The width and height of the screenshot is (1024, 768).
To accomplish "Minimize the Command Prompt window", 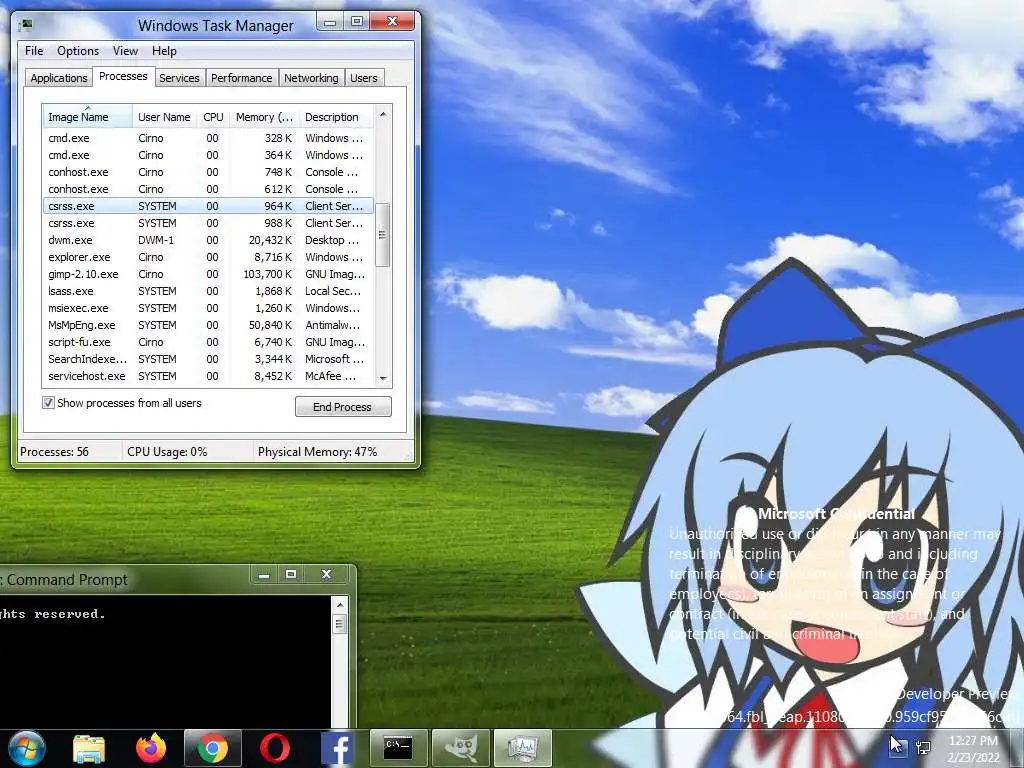I will 264,575.
